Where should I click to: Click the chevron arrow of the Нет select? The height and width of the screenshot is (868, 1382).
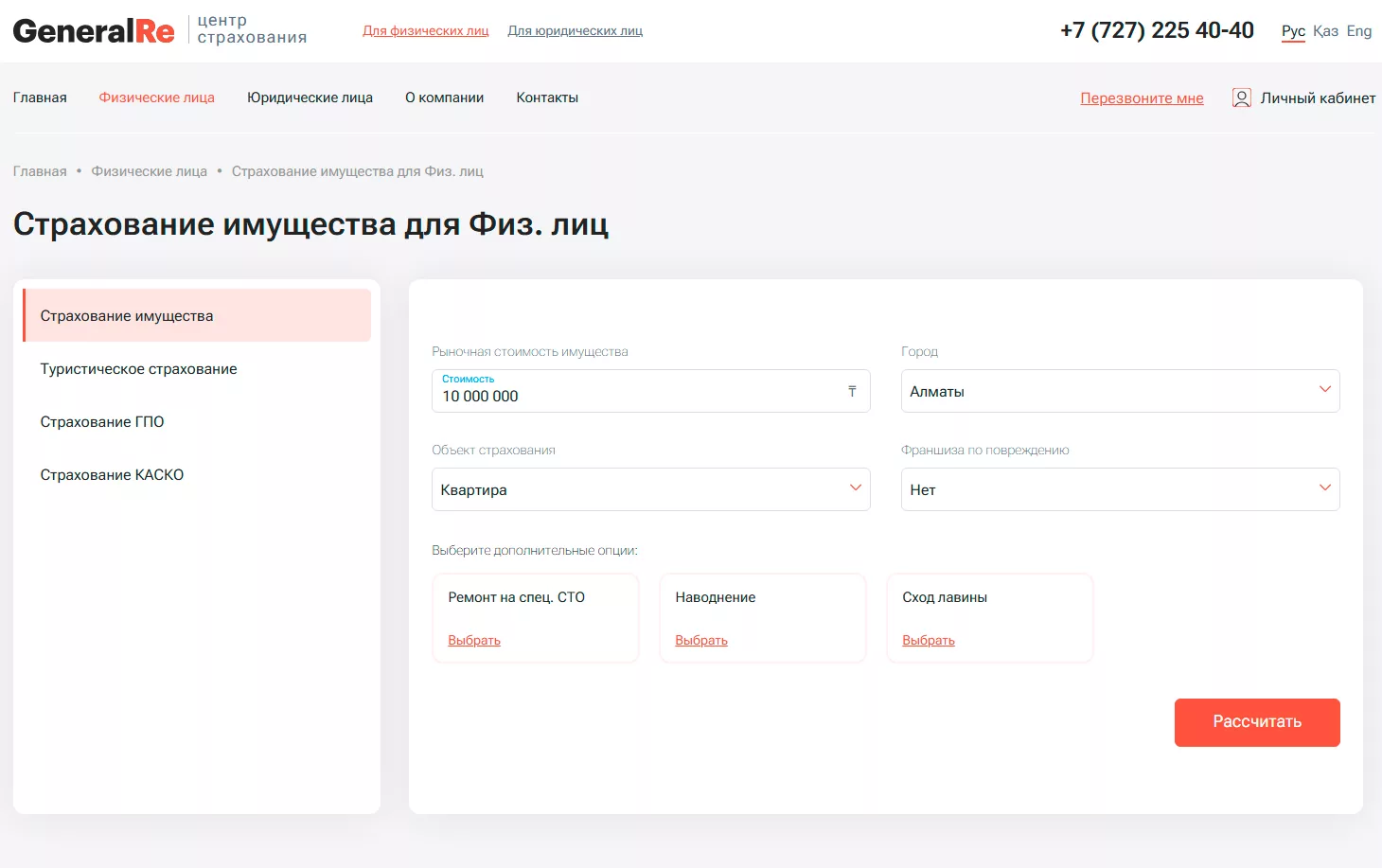pyautogui.click(x=1325, y=487)
